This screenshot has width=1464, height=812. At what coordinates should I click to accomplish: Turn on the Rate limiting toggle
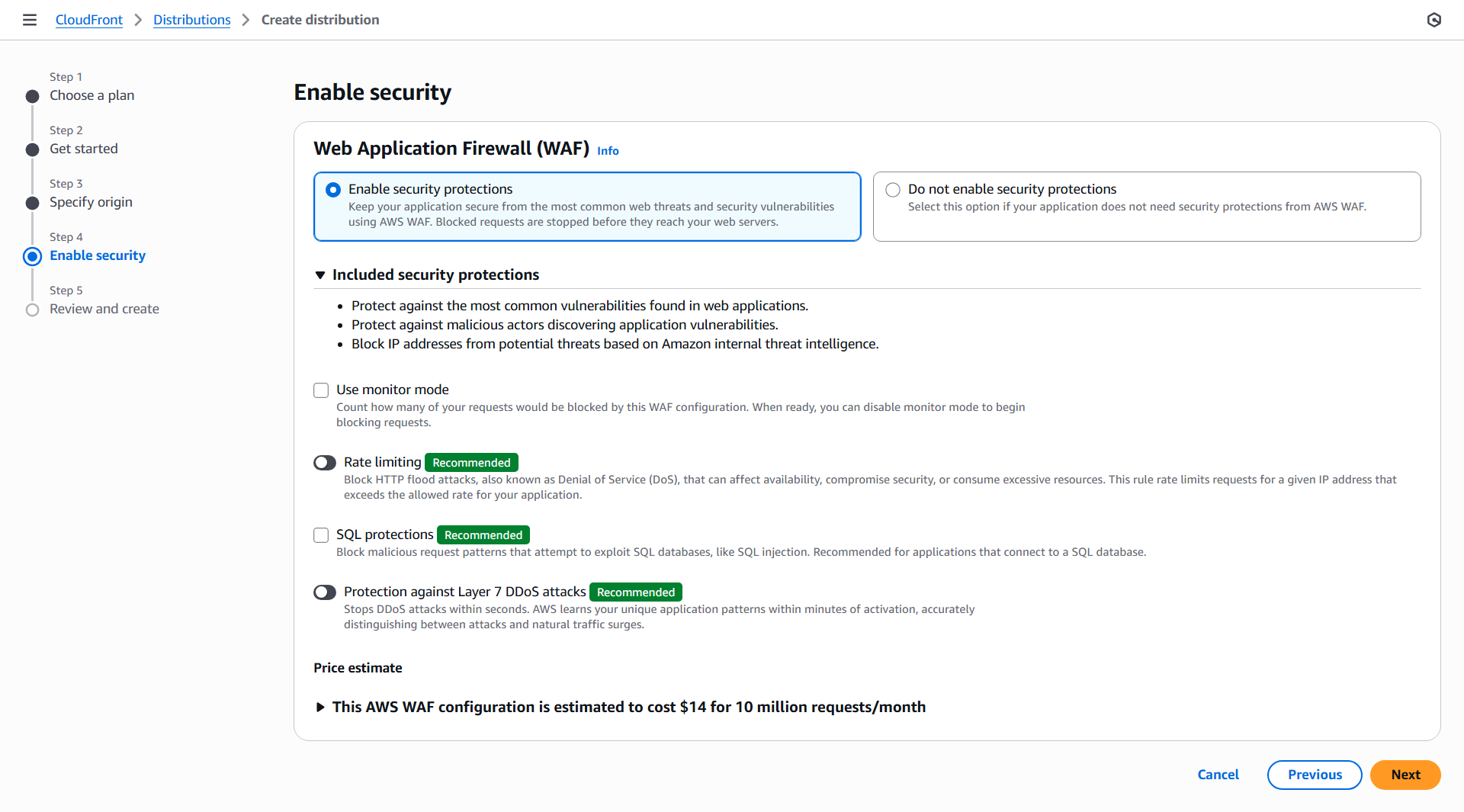325,463
